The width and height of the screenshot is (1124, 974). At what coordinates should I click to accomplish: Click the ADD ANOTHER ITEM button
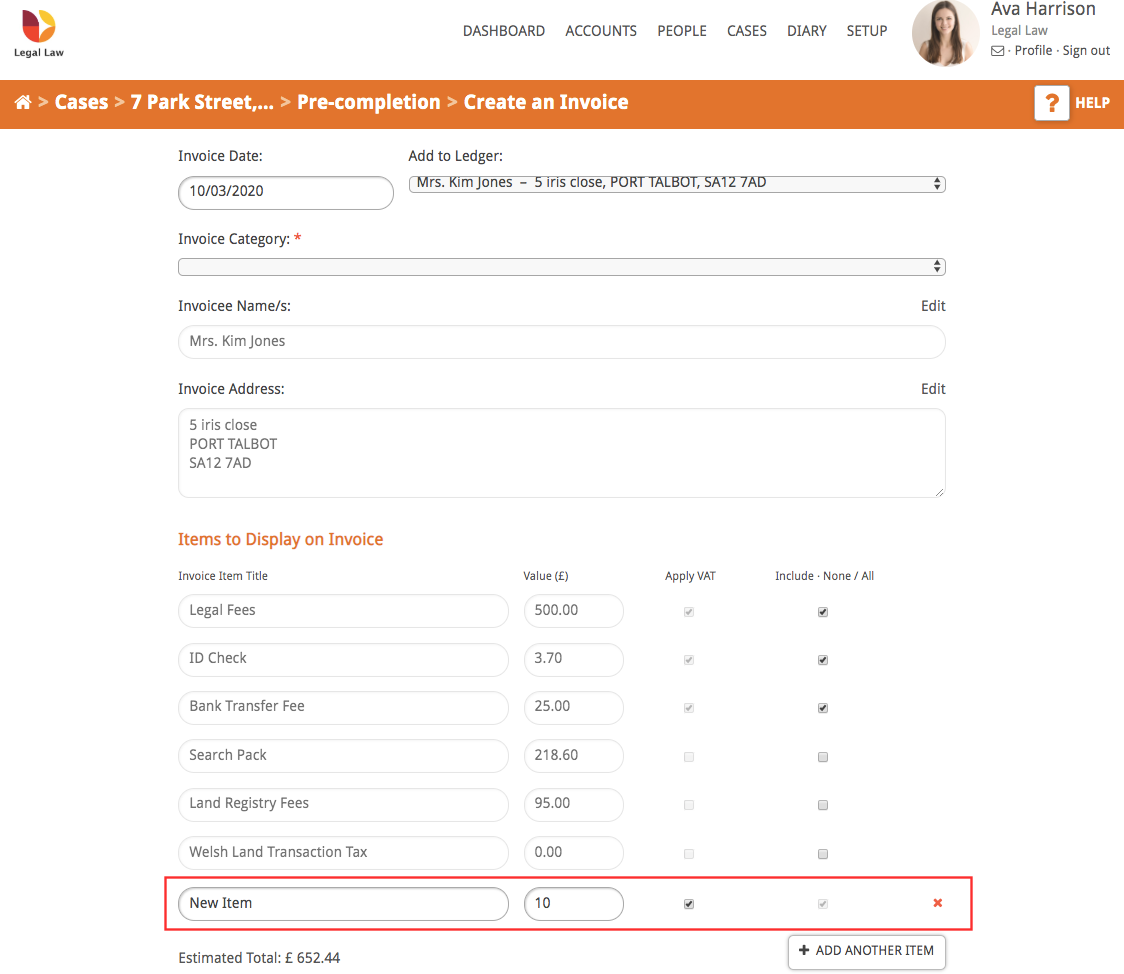click(866, 952)
